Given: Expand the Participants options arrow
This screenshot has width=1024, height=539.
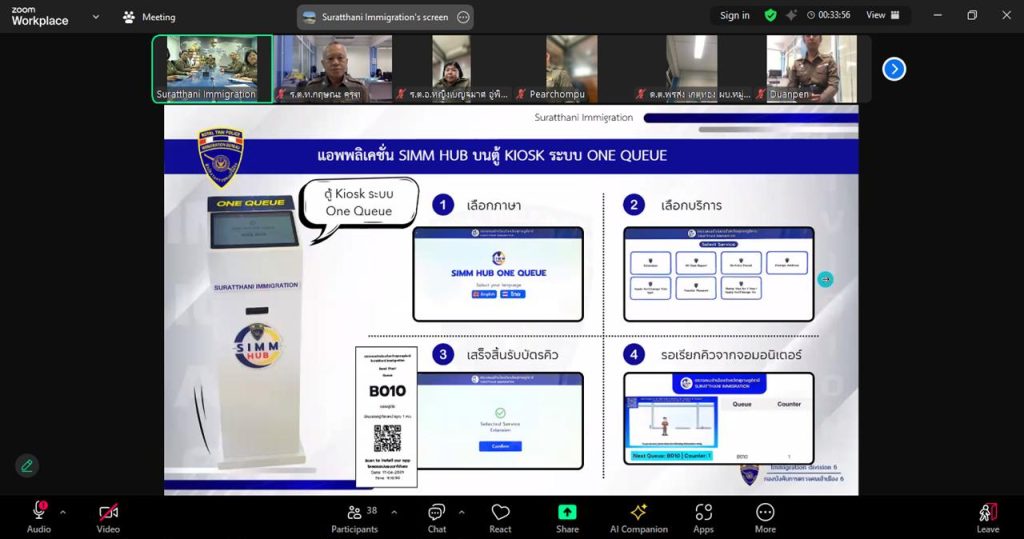Looking at the screenshot, I should 394,512.
